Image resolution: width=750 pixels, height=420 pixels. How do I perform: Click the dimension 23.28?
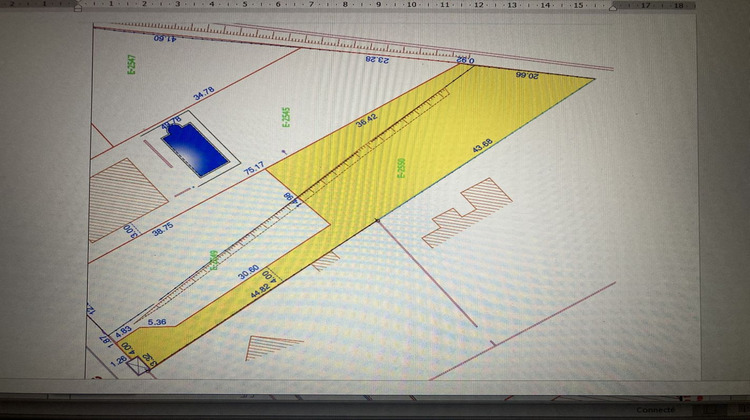click(377, 59)
